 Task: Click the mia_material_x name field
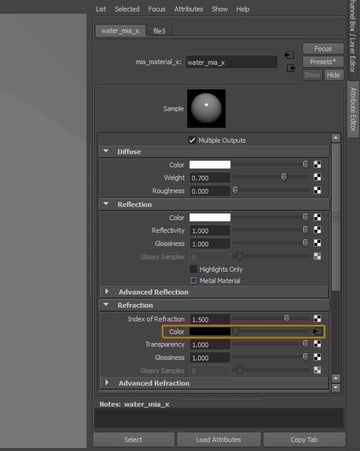[231, 62]
